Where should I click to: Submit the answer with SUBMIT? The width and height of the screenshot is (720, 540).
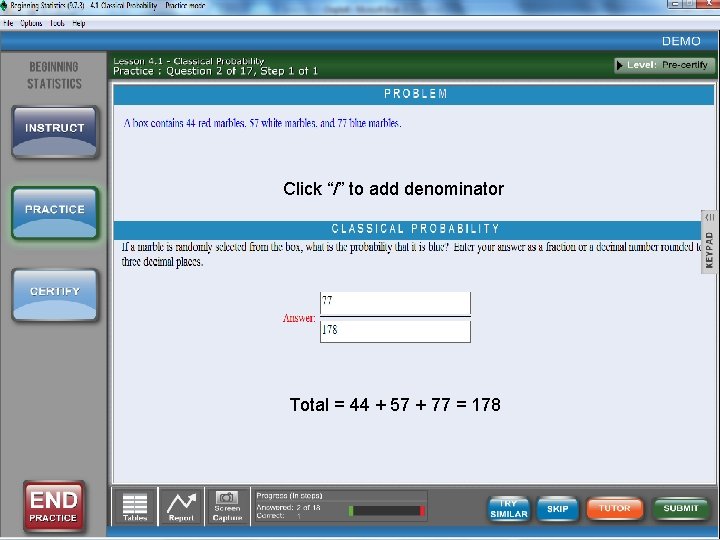pyautogui.click(x=681, y=508)
